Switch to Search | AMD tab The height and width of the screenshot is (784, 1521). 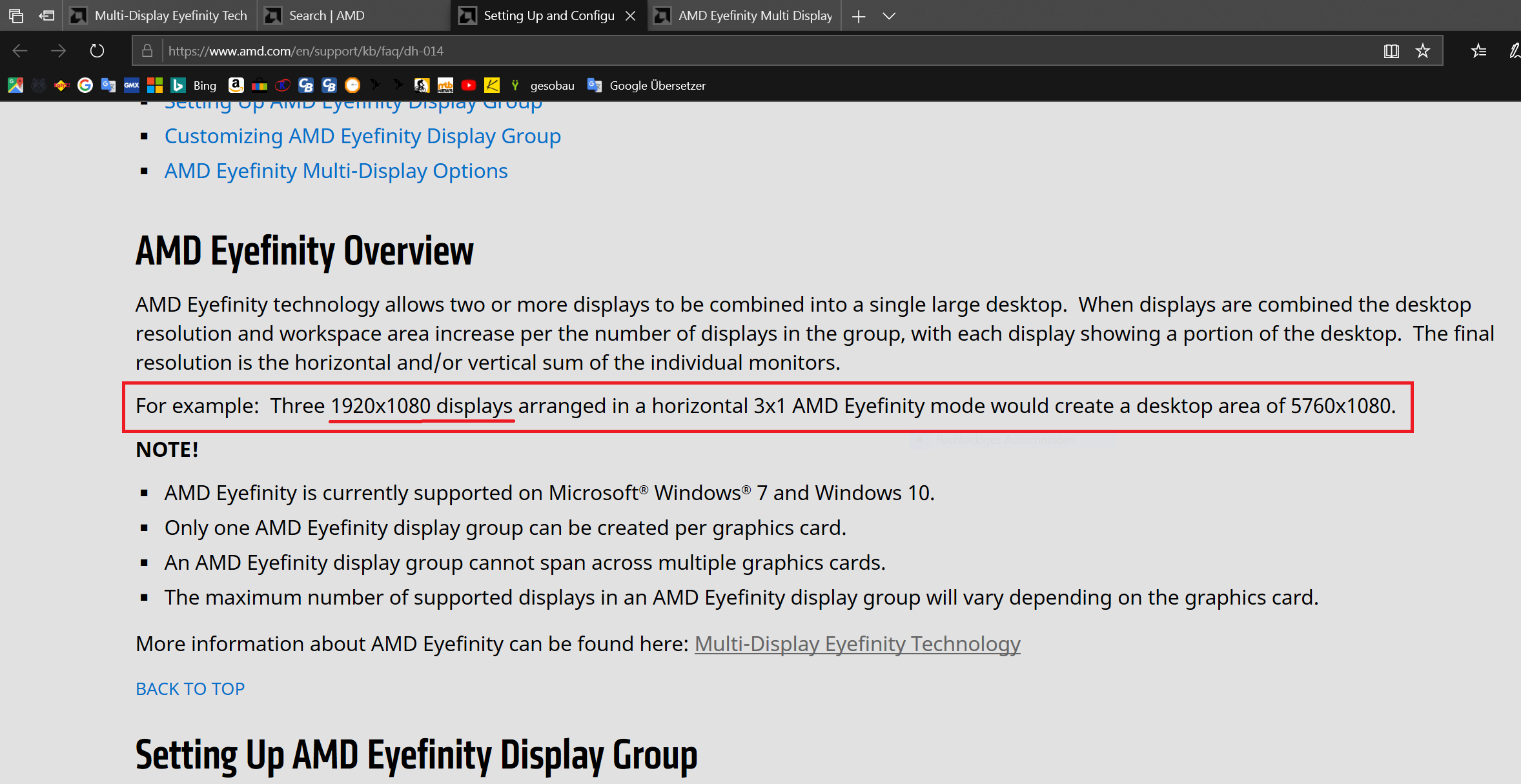click(x=354, y=15)
